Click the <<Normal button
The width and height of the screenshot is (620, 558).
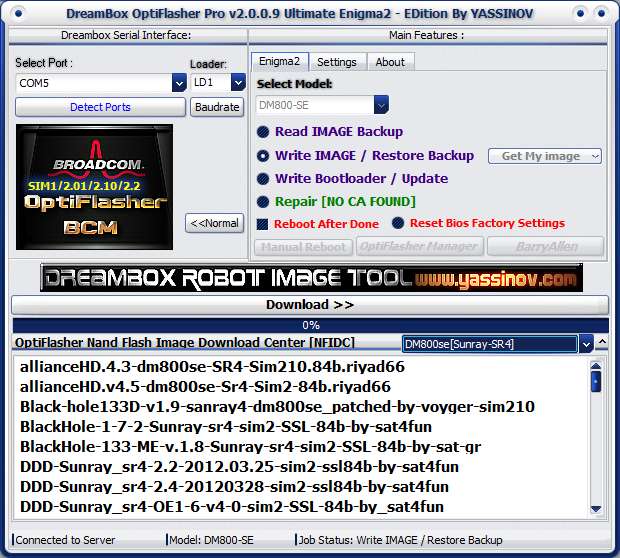click(x=214, y=223)
